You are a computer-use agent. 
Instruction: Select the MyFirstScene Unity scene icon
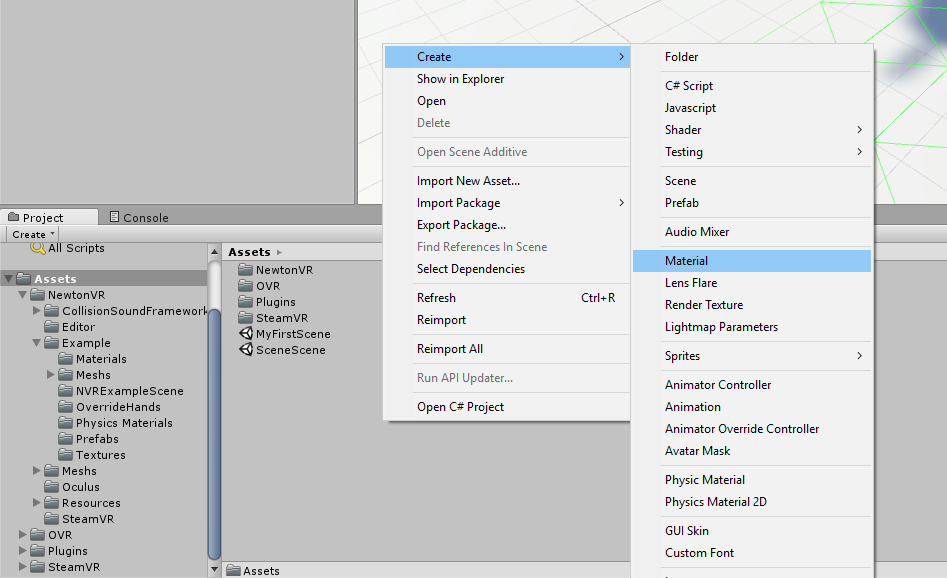coord(245,333)
